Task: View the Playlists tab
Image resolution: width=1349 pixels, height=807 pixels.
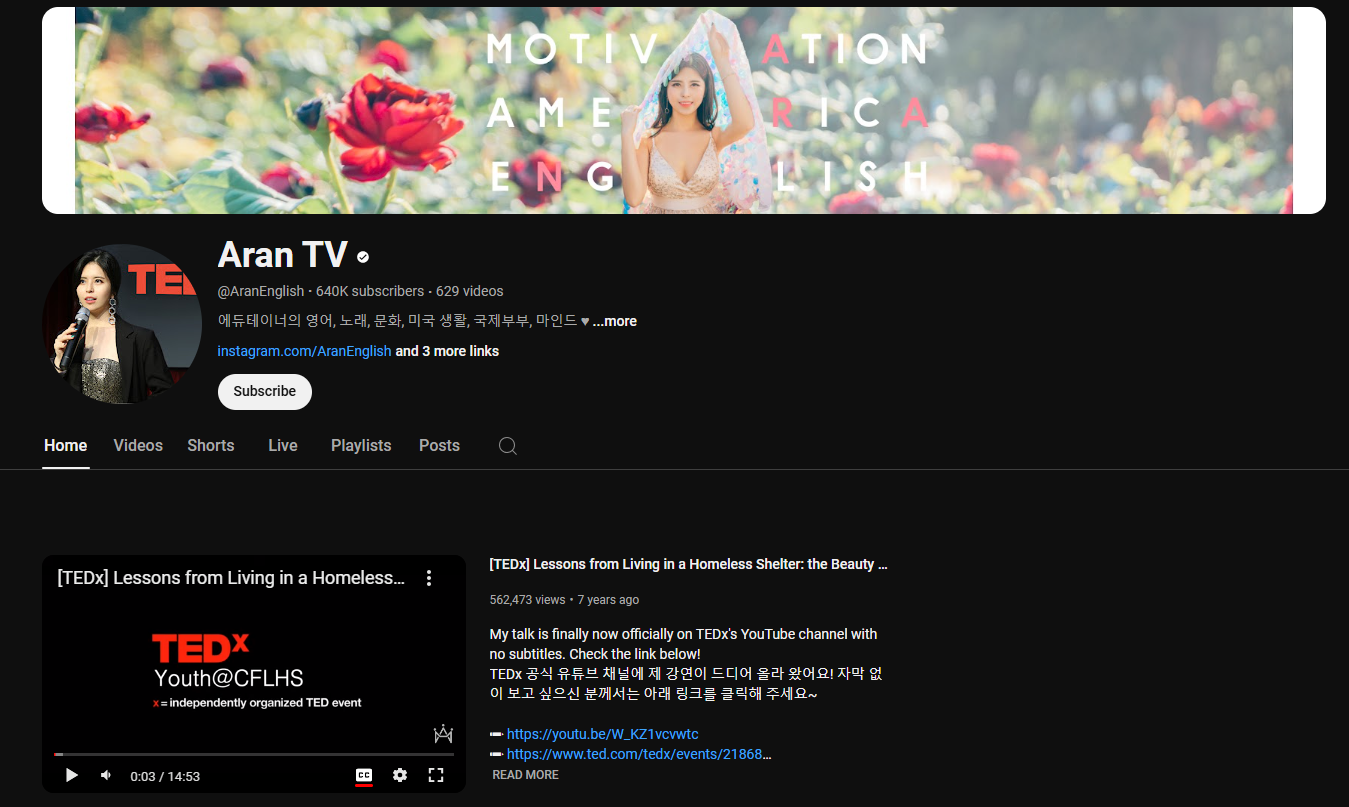Action: [x=361, y=446]
